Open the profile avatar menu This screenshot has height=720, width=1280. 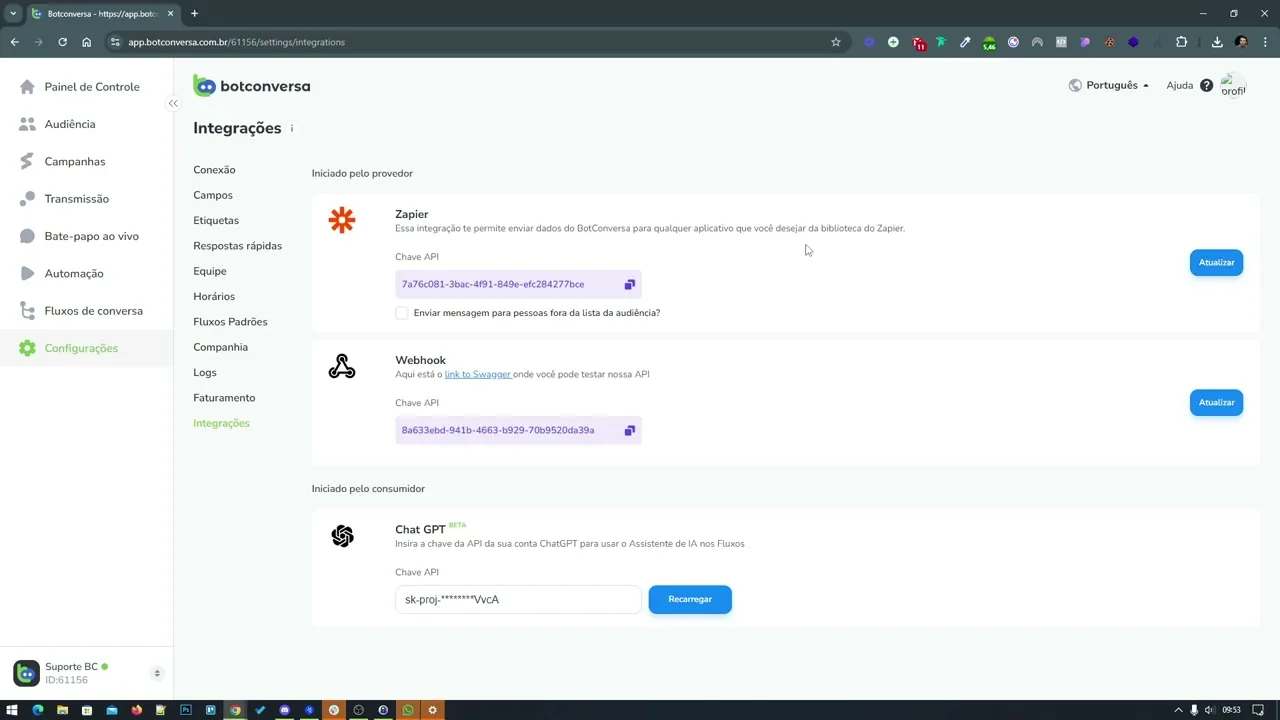click(x=1233, y=86)
